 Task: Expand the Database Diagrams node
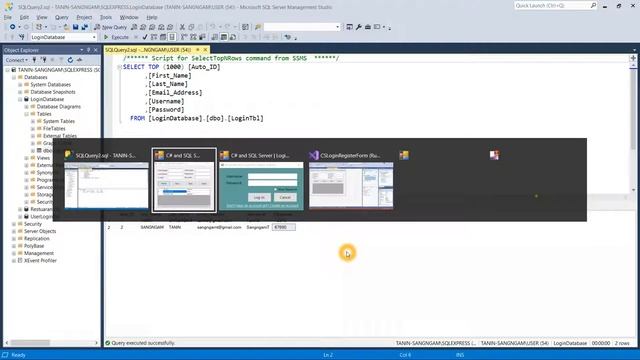(27, 107)
